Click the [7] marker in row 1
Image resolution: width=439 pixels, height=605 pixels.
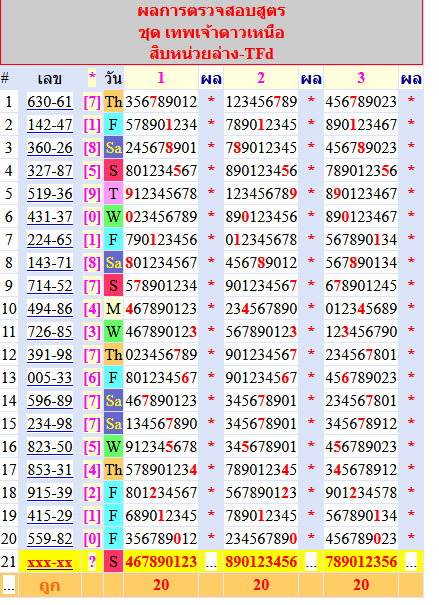(x=92, y=102)
